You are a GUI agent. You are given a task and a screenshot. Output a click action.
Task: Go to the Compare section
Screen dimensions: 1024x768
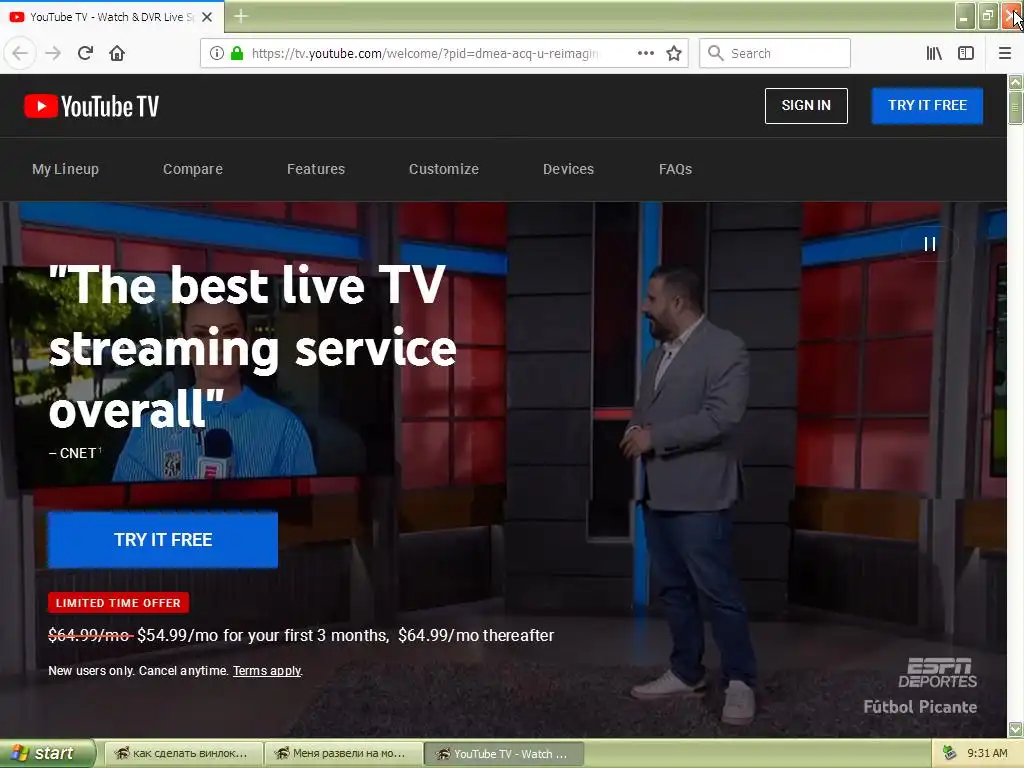click(x=193, y=169)
